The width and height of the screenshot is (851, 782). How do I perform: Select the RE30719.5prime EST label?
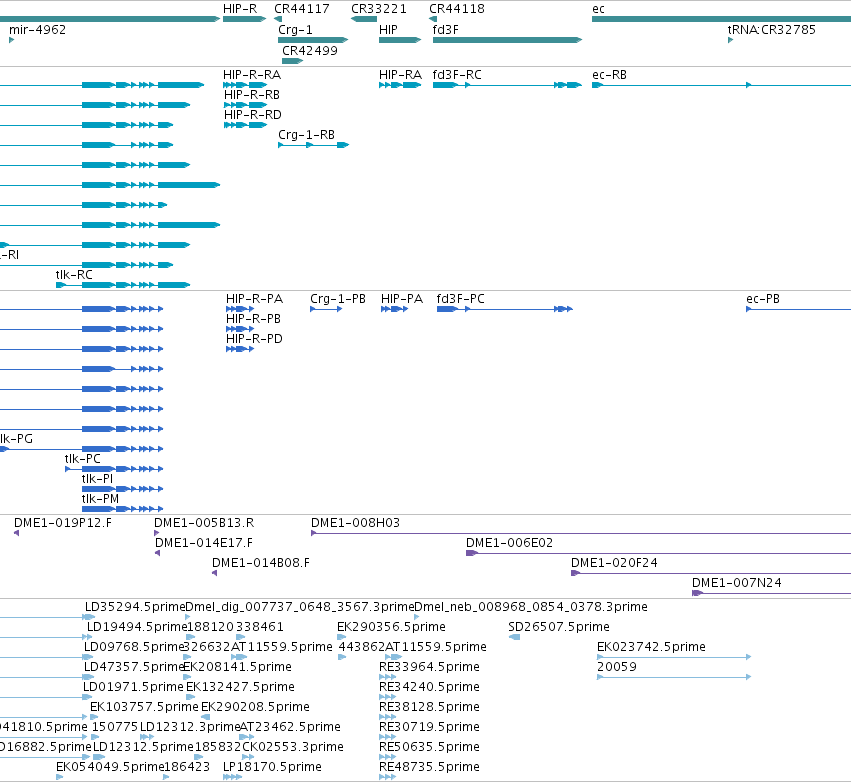pos(429,727)
